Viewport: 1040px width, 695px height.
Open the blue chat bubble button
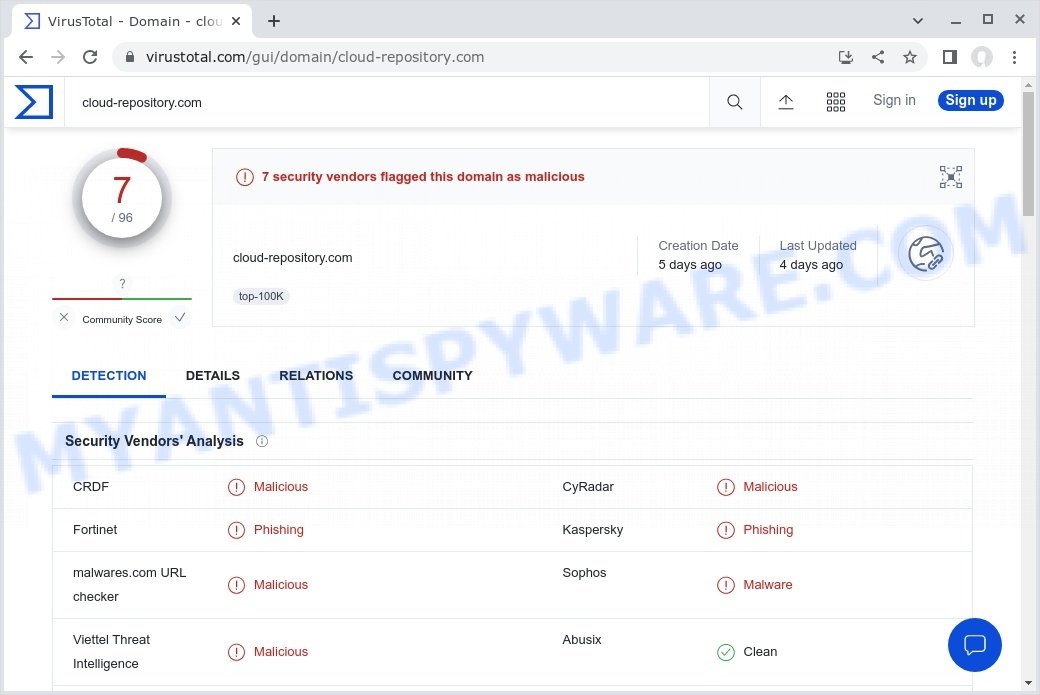point(974,645)
